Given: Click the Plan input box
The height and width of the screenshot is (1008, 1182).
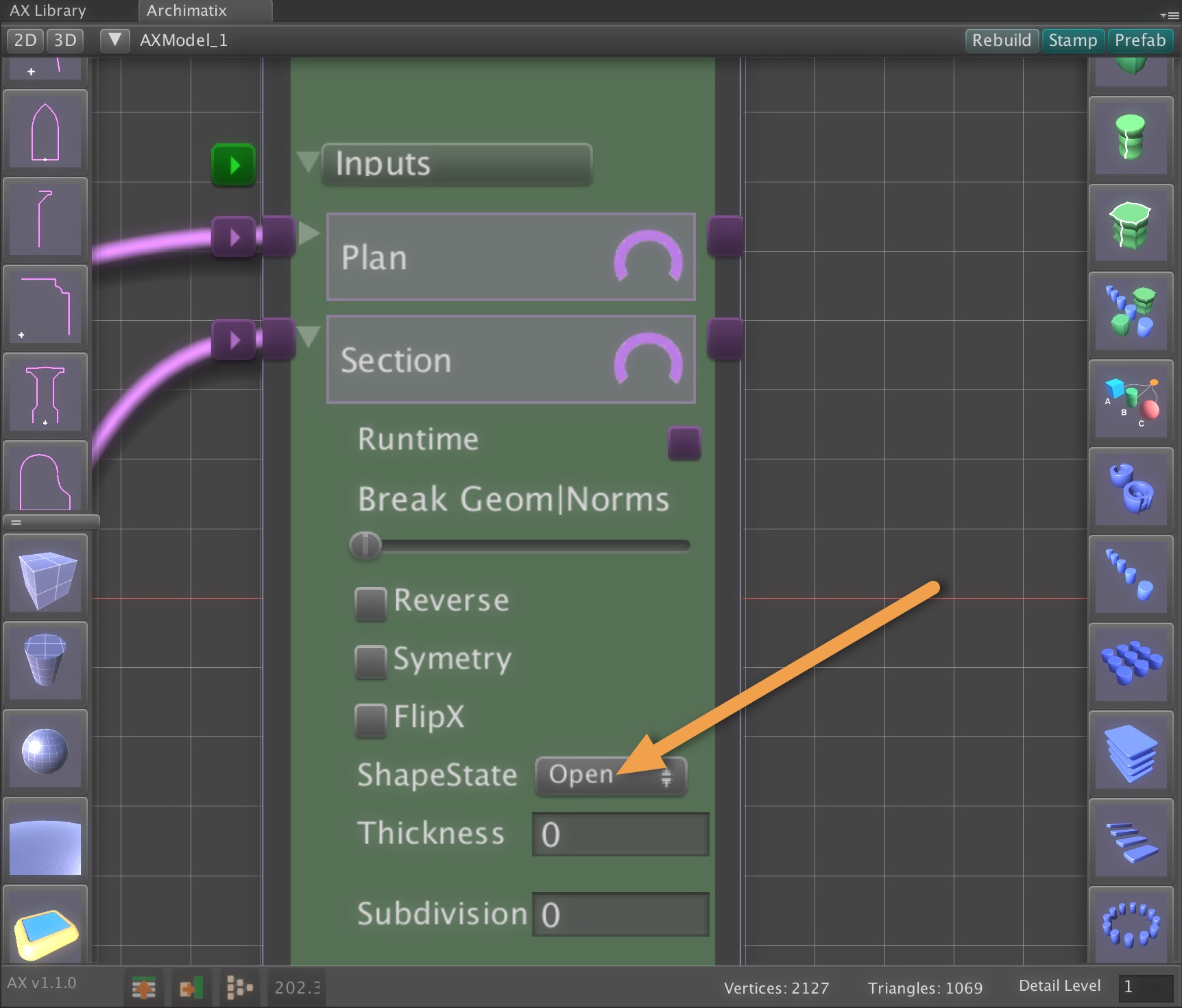Looking at the screenshot, I should tap(511, 256).
